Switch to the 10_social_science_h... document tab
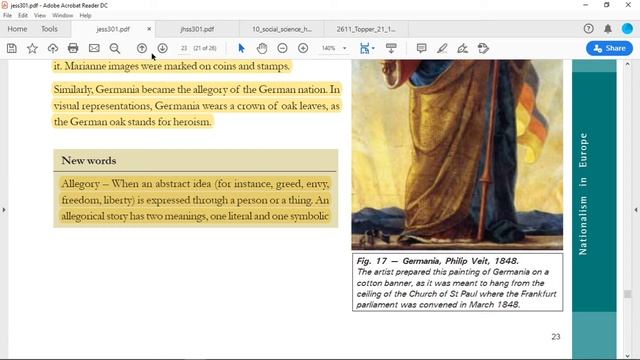Viewport: 640px width, 360px height. pos(282,29)
